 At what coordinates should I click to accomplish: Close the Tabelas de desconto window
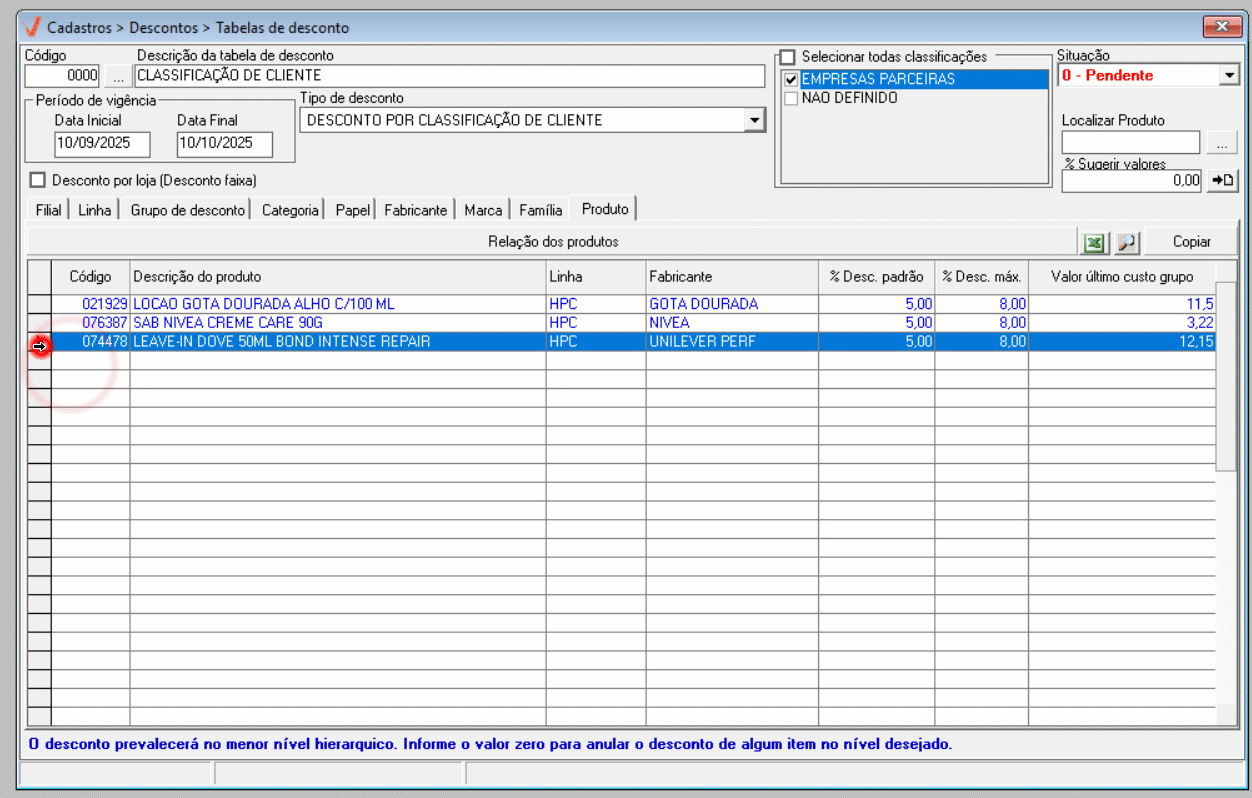point(1221,27)
